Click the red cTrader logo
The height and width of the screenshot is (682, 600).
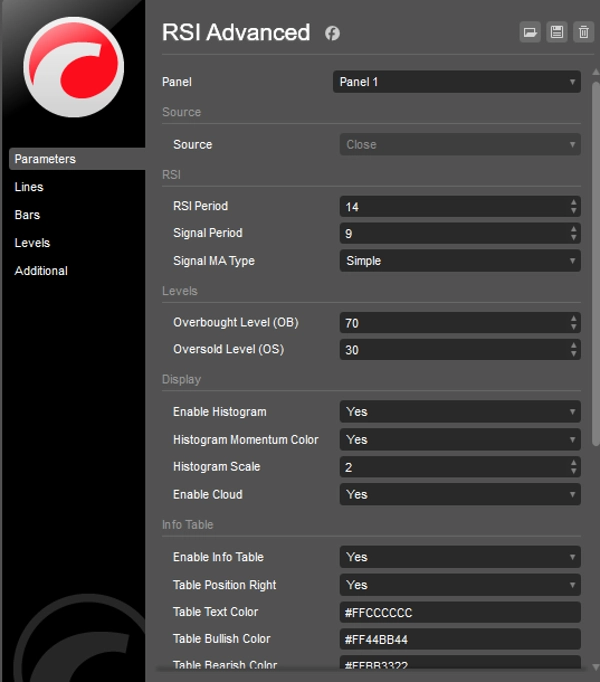74,67
